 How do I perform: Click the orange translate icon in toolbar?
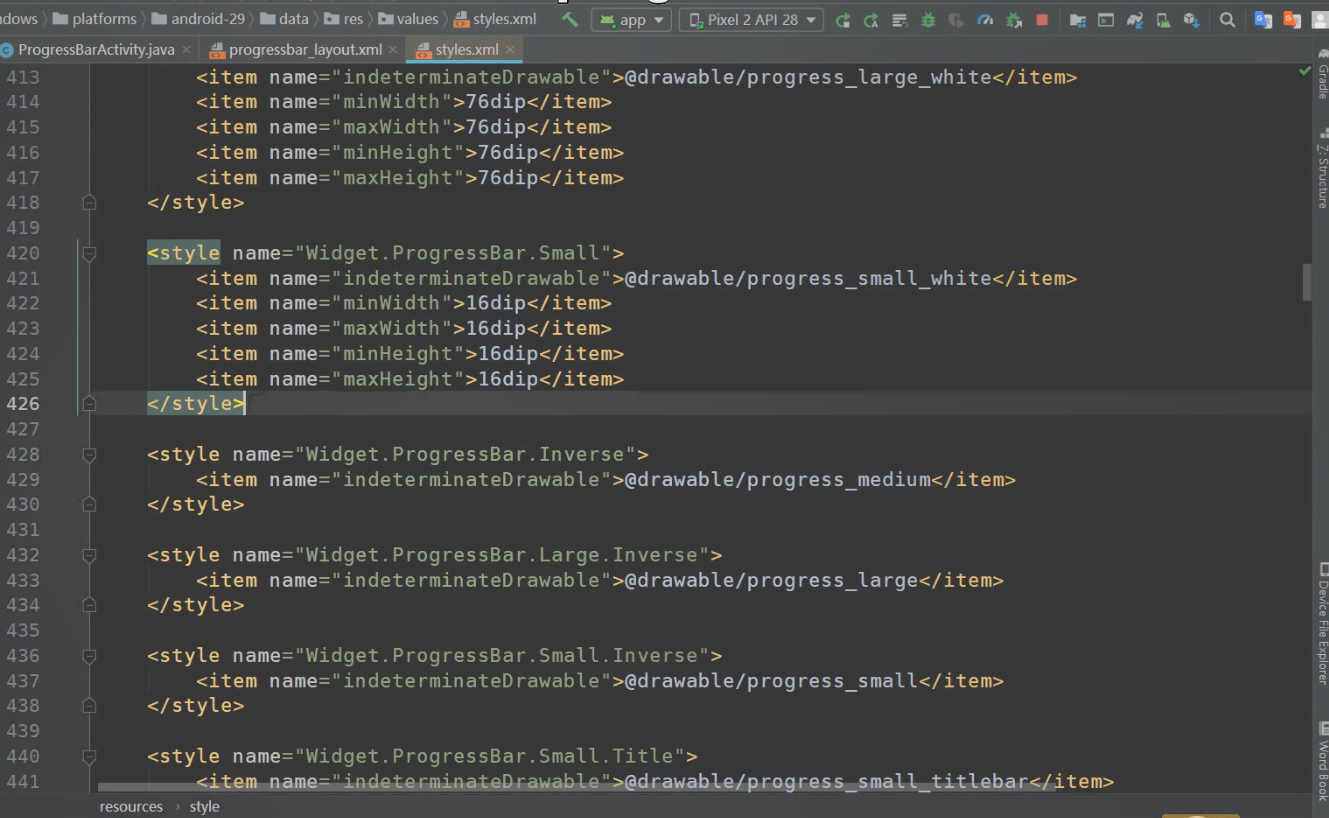pyautogui.click(x=1292, y=20)
